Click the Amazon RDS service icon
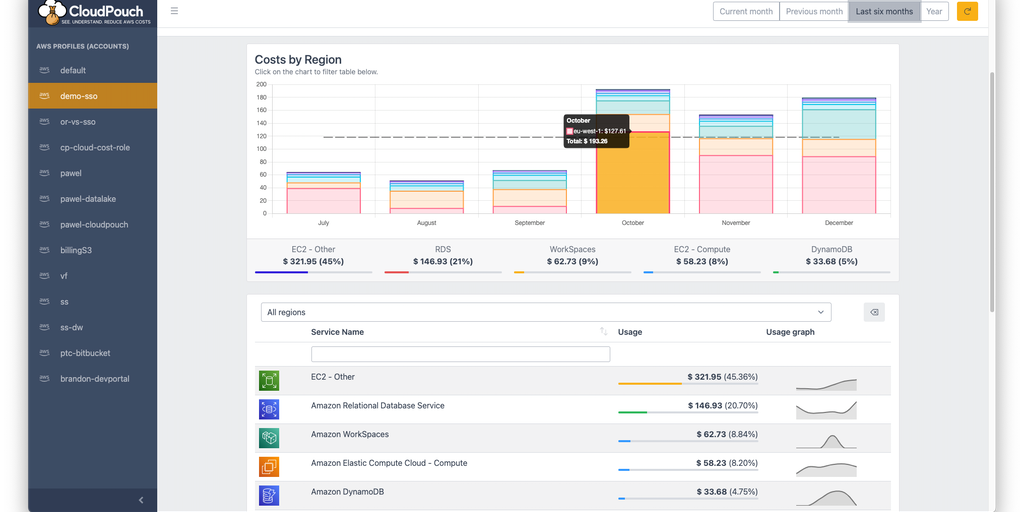 (268, 409)
